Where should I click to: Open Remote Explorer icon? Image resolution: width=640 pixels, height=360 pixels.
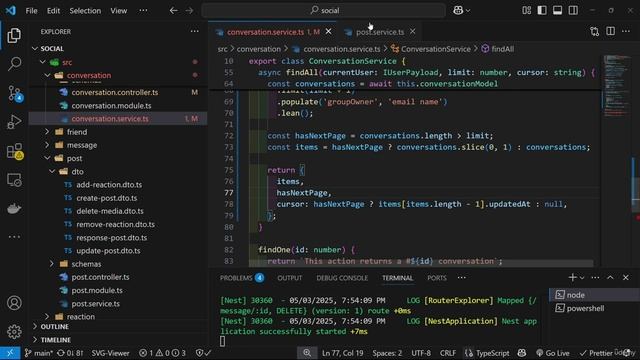tap(14, 180)
